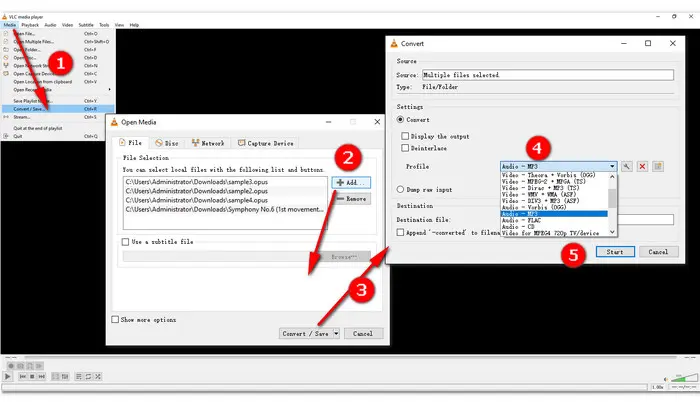700x407 pixels.
Task: Switch to the Capture Device tab
Action: pyautogui.click(x=266, y=143)
